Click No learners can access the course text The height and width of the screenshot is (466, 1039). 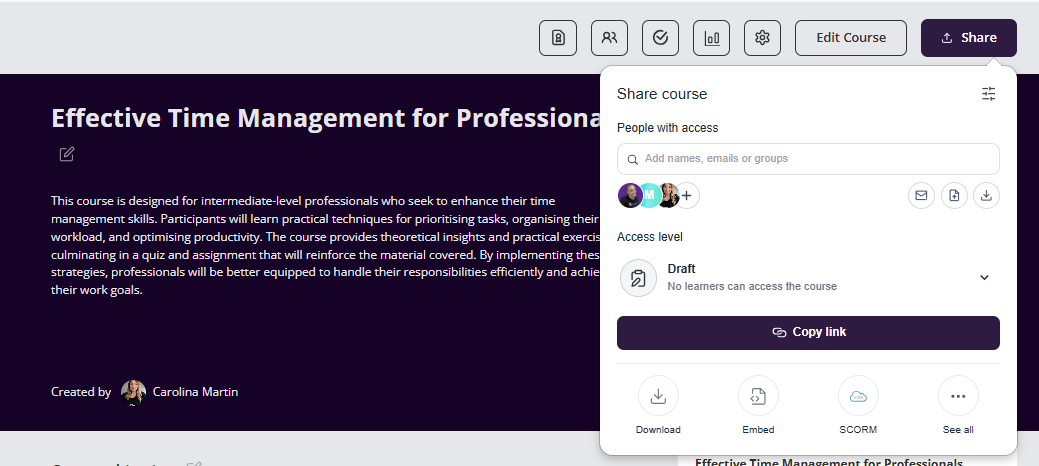[752, 286]
